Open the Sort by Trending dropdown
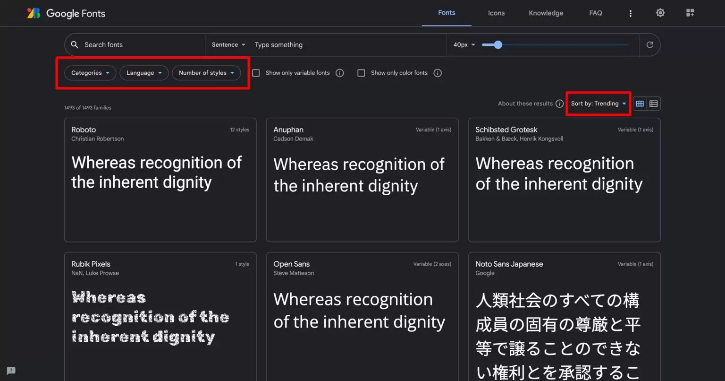Image resolution: width=725 pixels, height=381 pixels. 598,104
